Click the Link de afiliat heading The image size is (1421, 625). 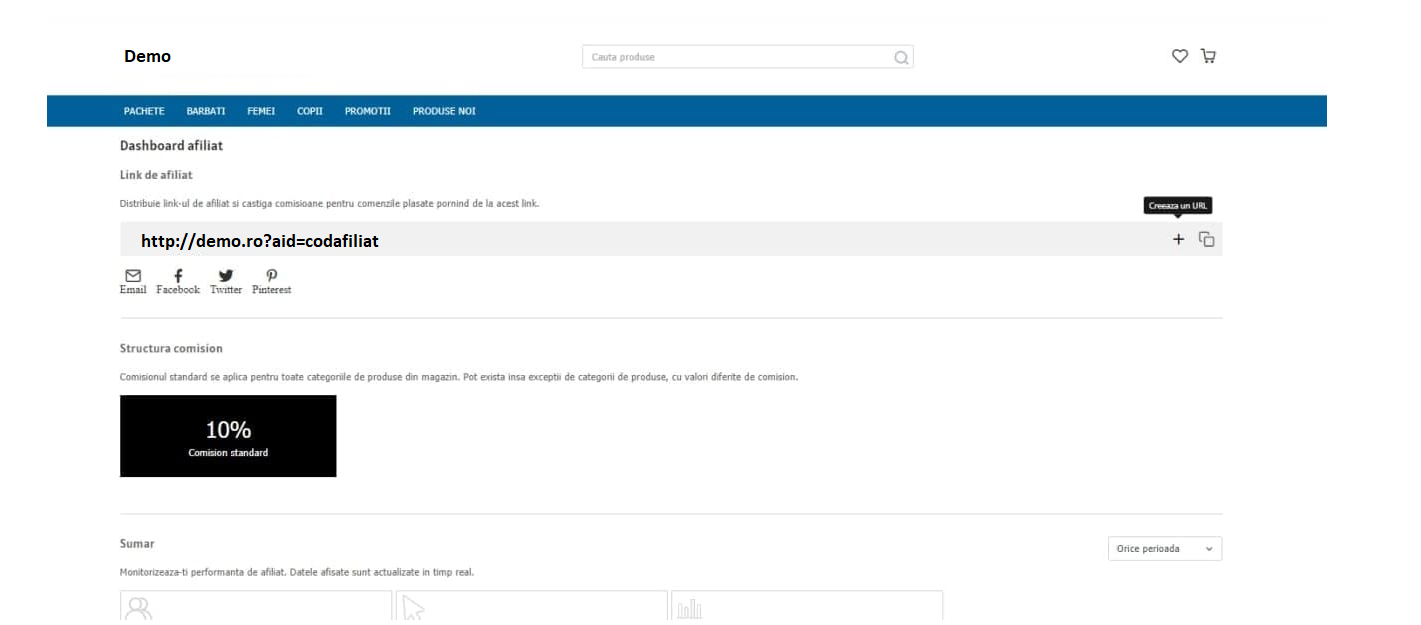[x=156, y=175]
